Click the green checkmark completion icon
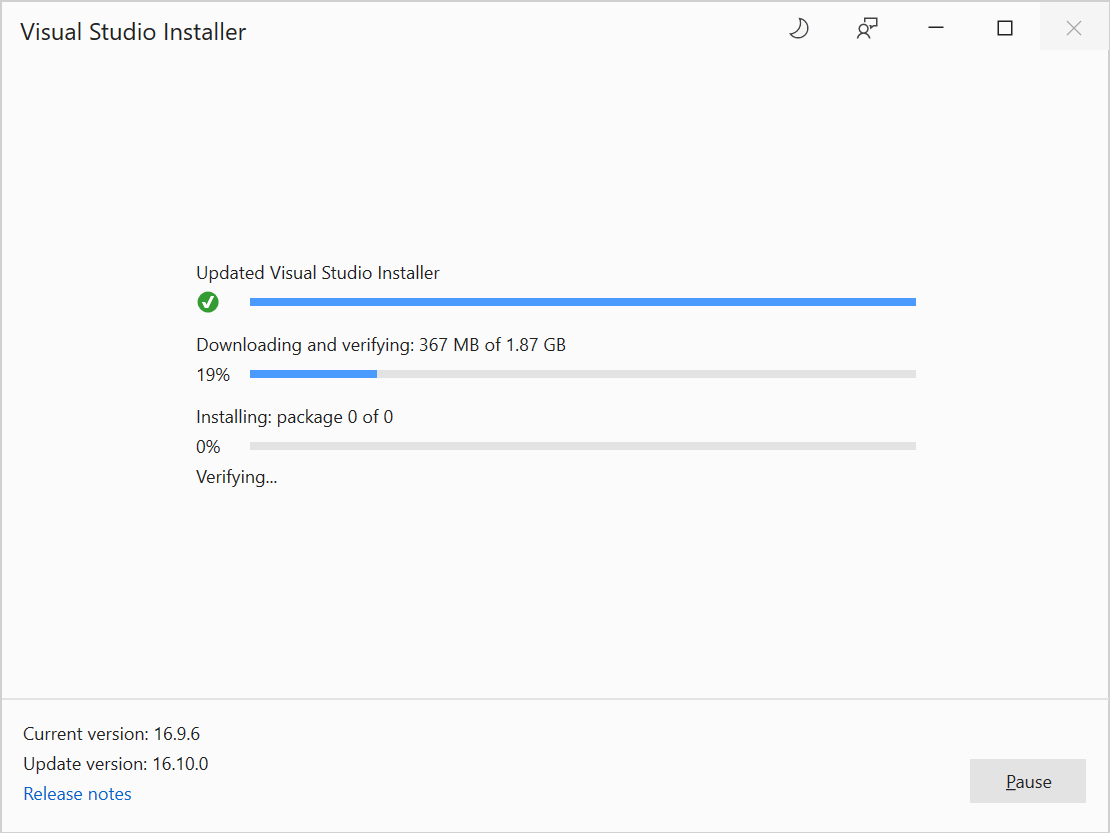Viewport: 1110px width, 833px height. (208, 302)
